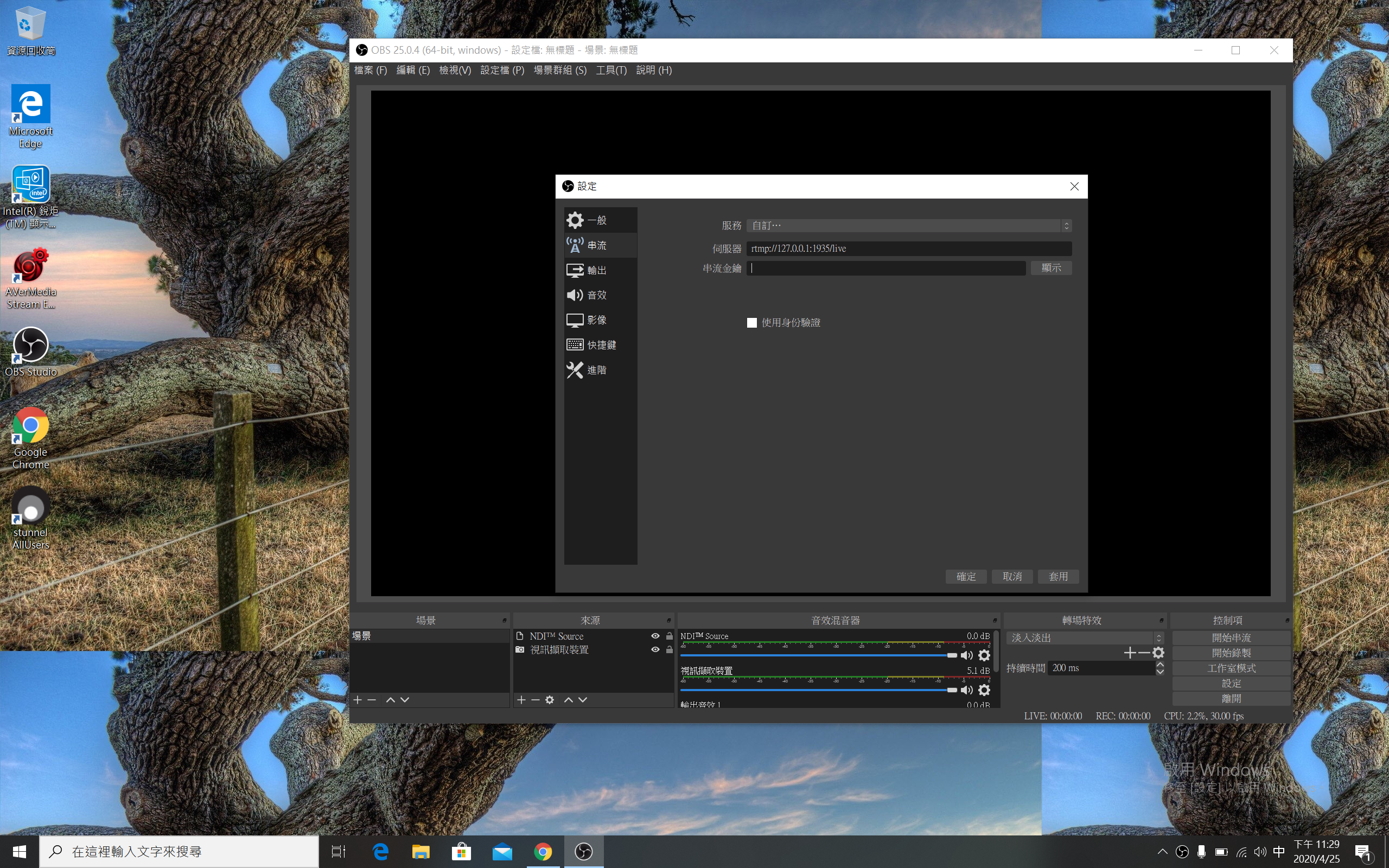Hide NDI Source with its eye icon
The image size is (1389, 868).
(x=655, y=636)
